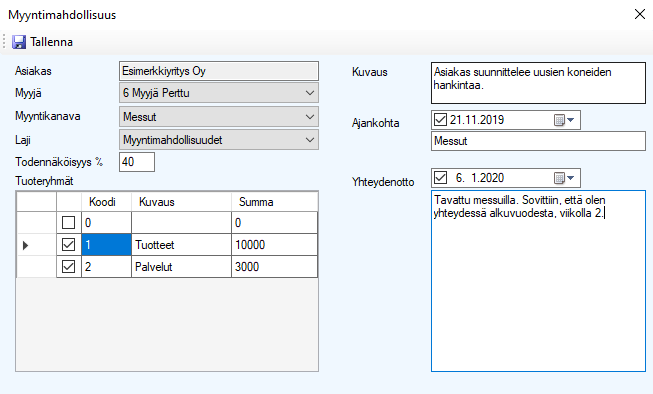Expand the Laji dropdown
653x394 pixels.
click(309, 140)
